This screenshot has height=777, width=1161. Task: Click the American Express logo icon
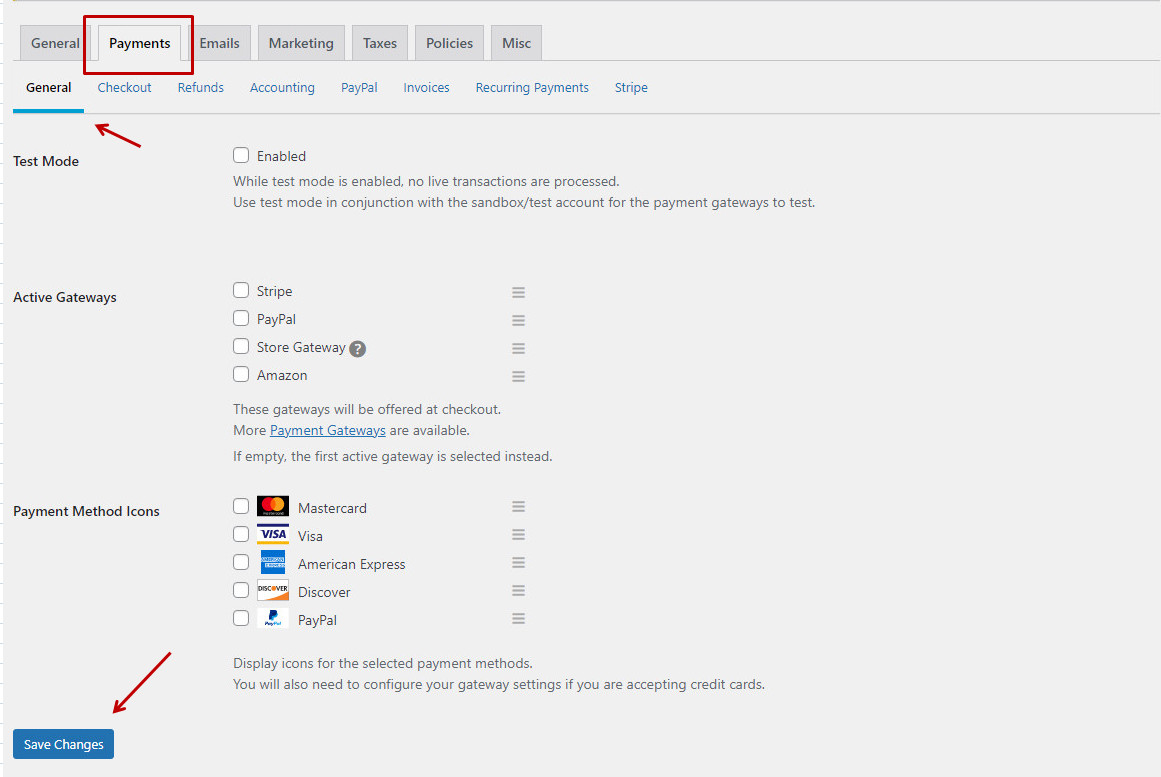click(x=272, y=562)
